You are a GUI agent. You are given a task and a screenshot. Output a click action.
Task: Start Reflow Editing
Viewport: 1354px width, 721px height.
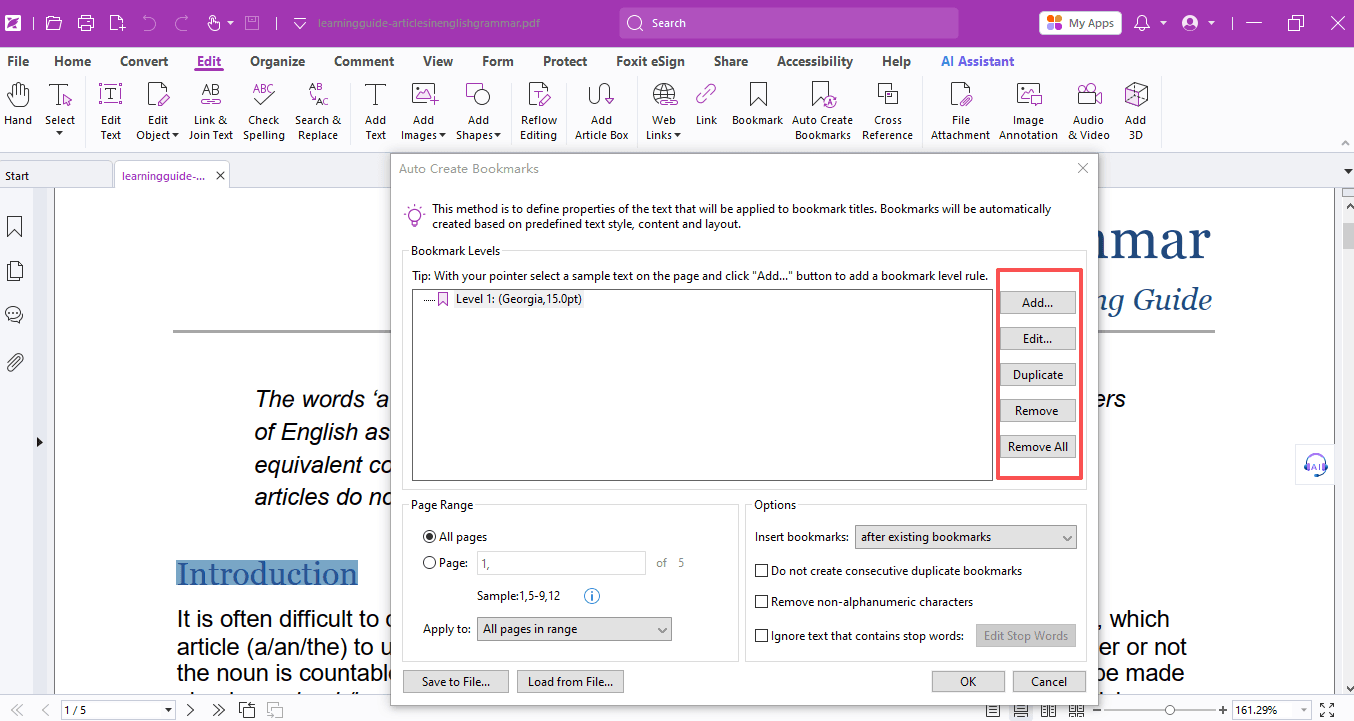point(539,111)
